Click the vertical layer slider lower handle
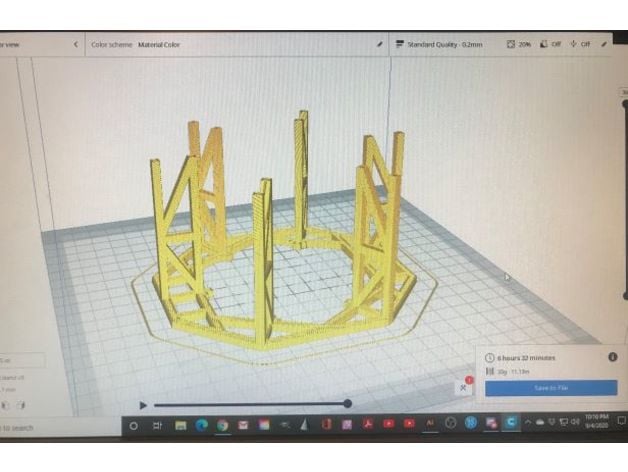This screenshot has width=628, height=472. (625, 296)
